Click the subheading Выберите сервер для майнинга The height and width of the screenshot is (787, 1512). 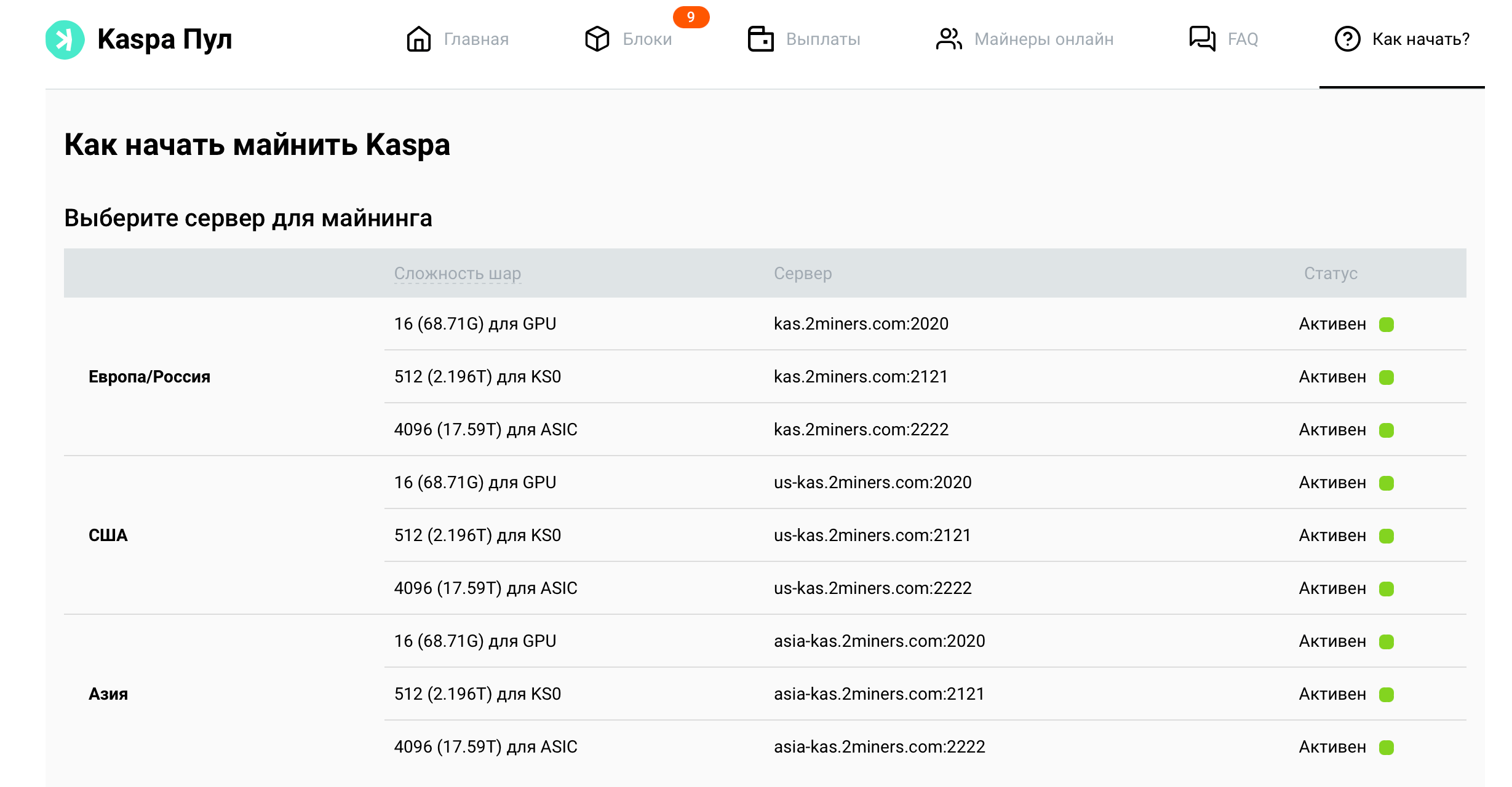tap(248, 219)
